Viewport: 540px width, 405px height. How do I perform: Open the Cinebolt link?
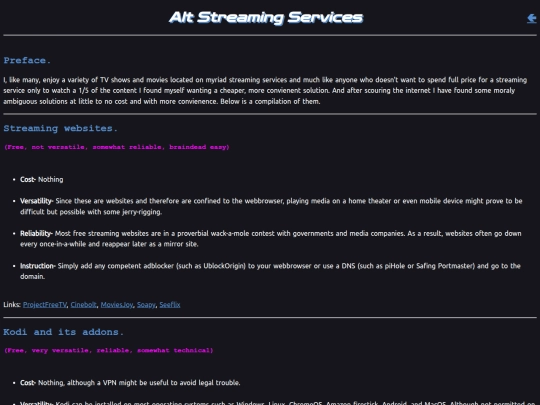click(83, 305)
